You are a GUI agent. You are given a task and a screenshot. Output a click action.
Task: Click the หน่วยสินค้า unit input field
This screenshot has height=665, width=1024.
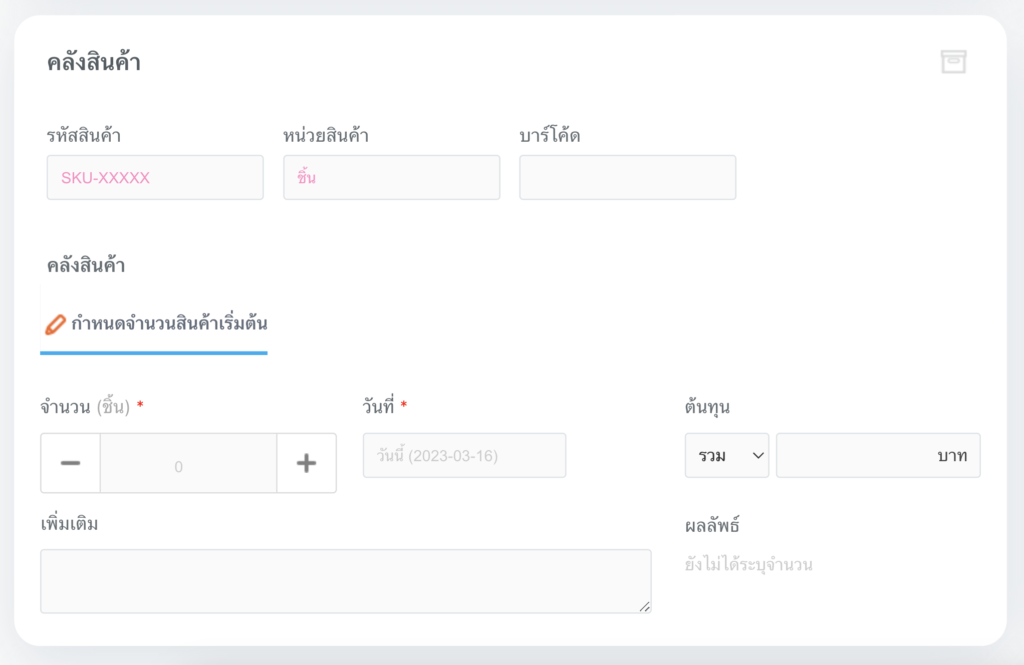(x=391, y=178)
